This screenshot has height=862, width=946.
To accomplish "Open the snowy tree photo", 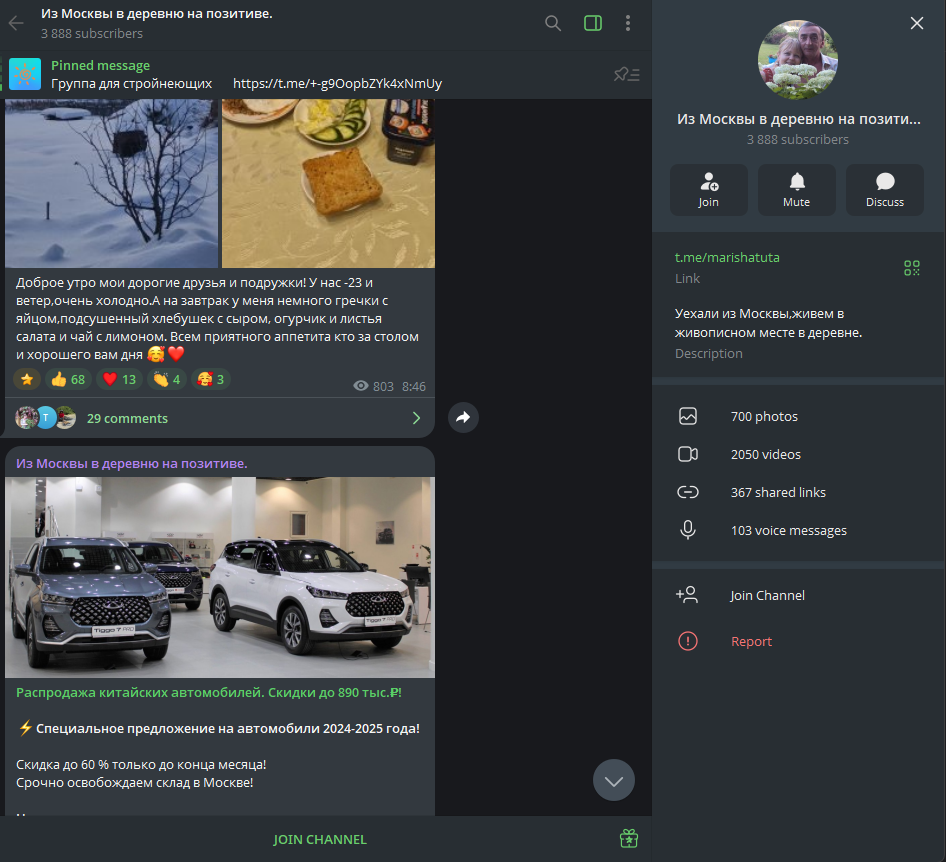I will pos(111,183).
